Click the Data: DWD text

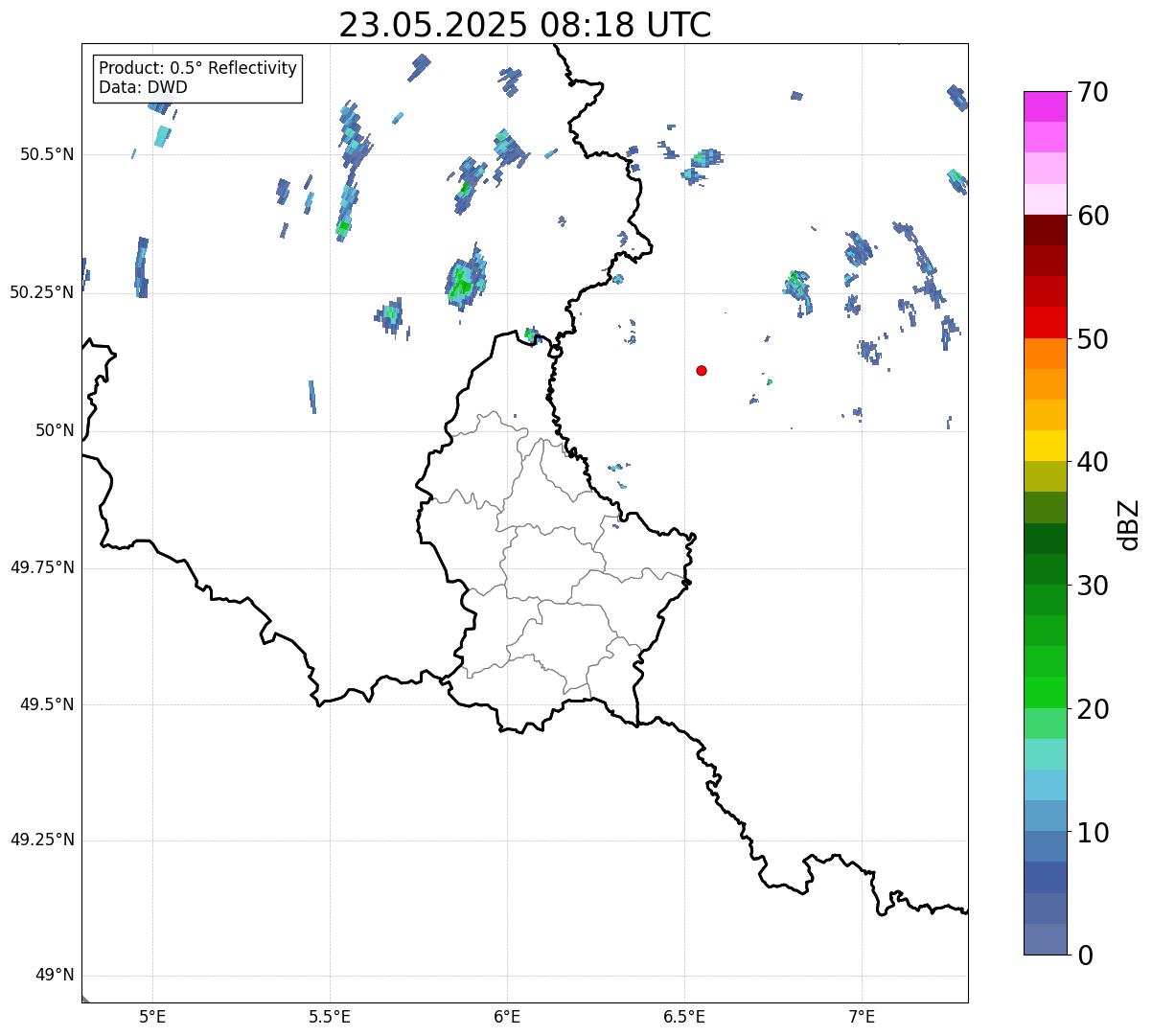click(x=143, y=87)
